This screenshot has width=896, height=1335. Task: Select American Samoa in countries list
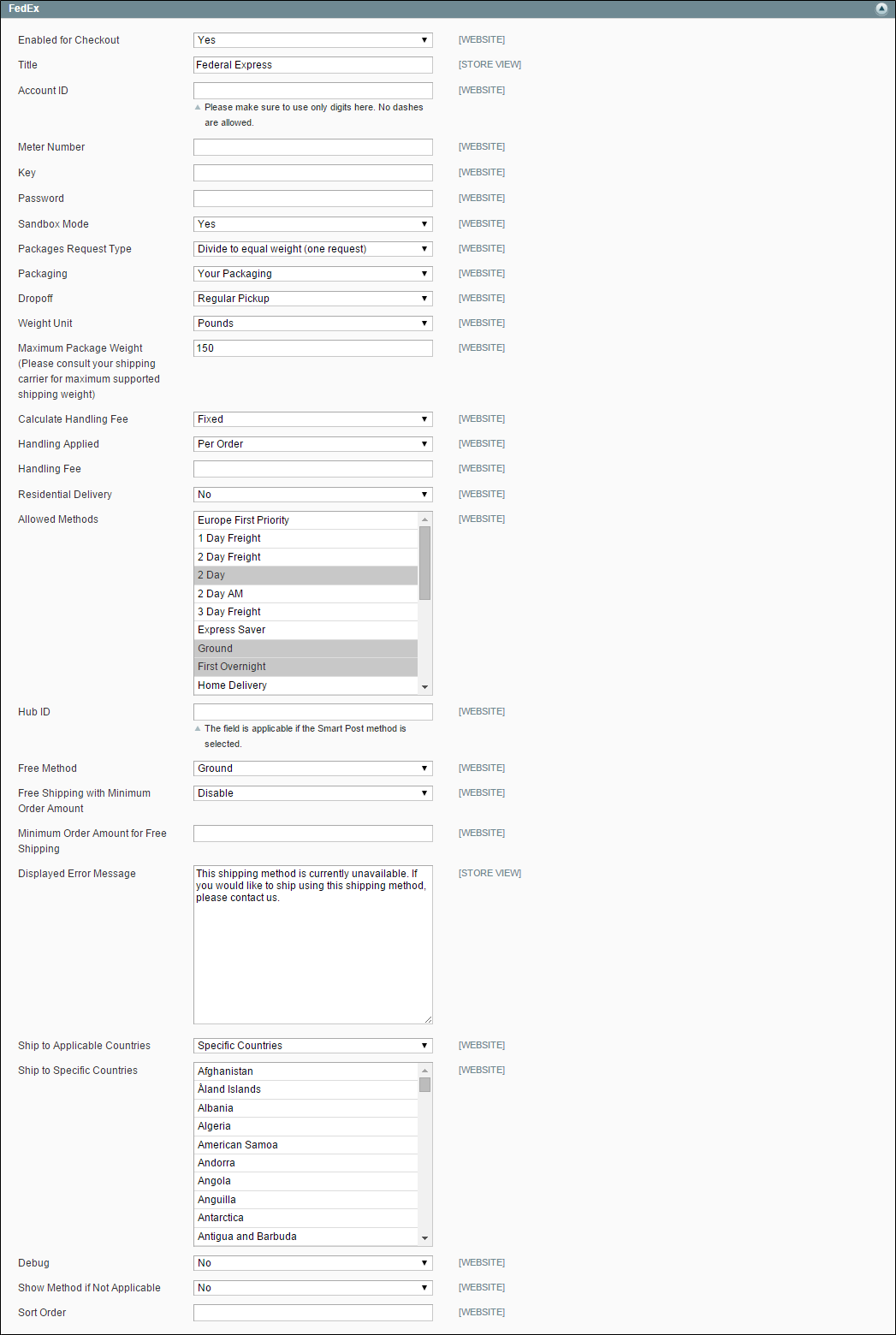click(306, 1145)
